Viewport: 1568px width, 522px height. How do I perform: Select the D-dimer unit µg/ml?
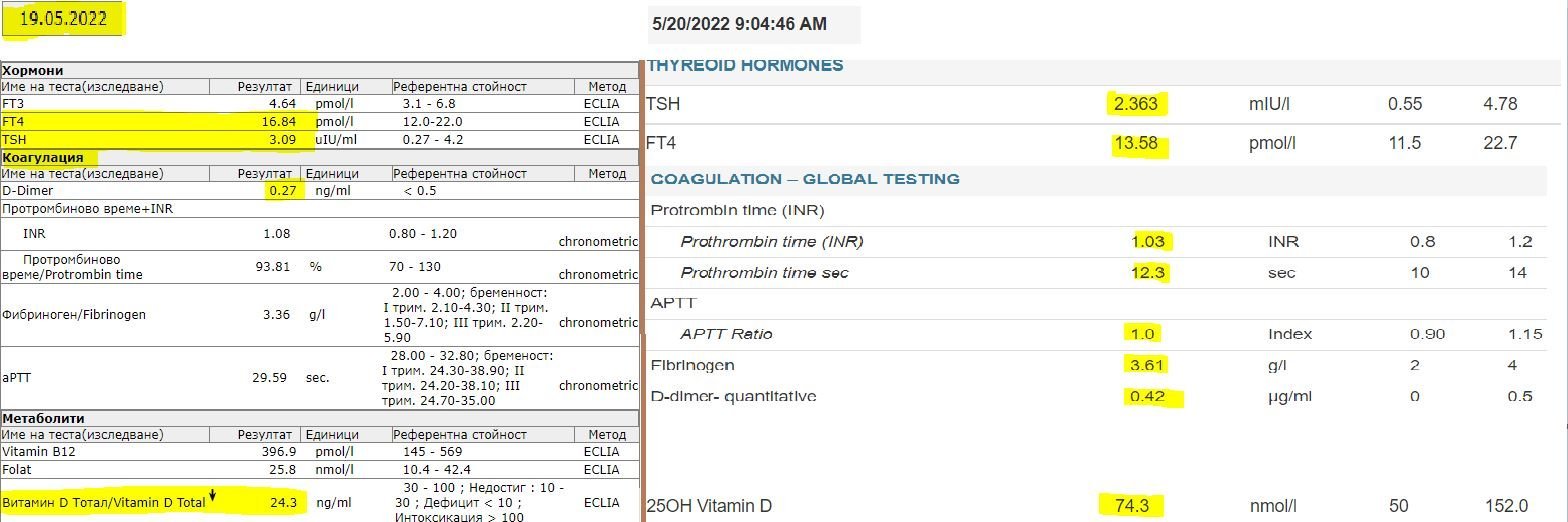[x=1289, y=397]
